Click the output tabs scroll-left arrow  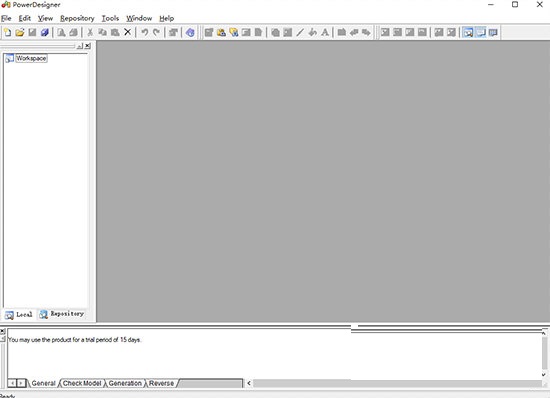12,383
